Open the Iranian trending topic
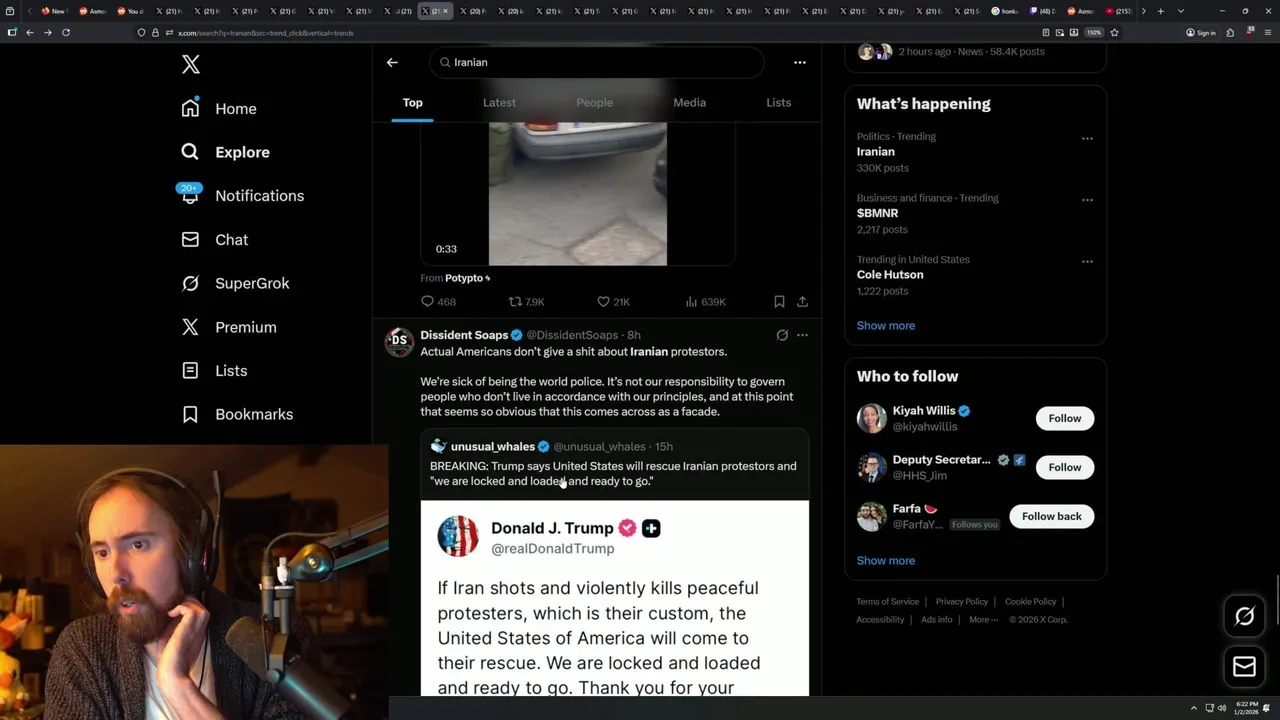 [875, 152]
